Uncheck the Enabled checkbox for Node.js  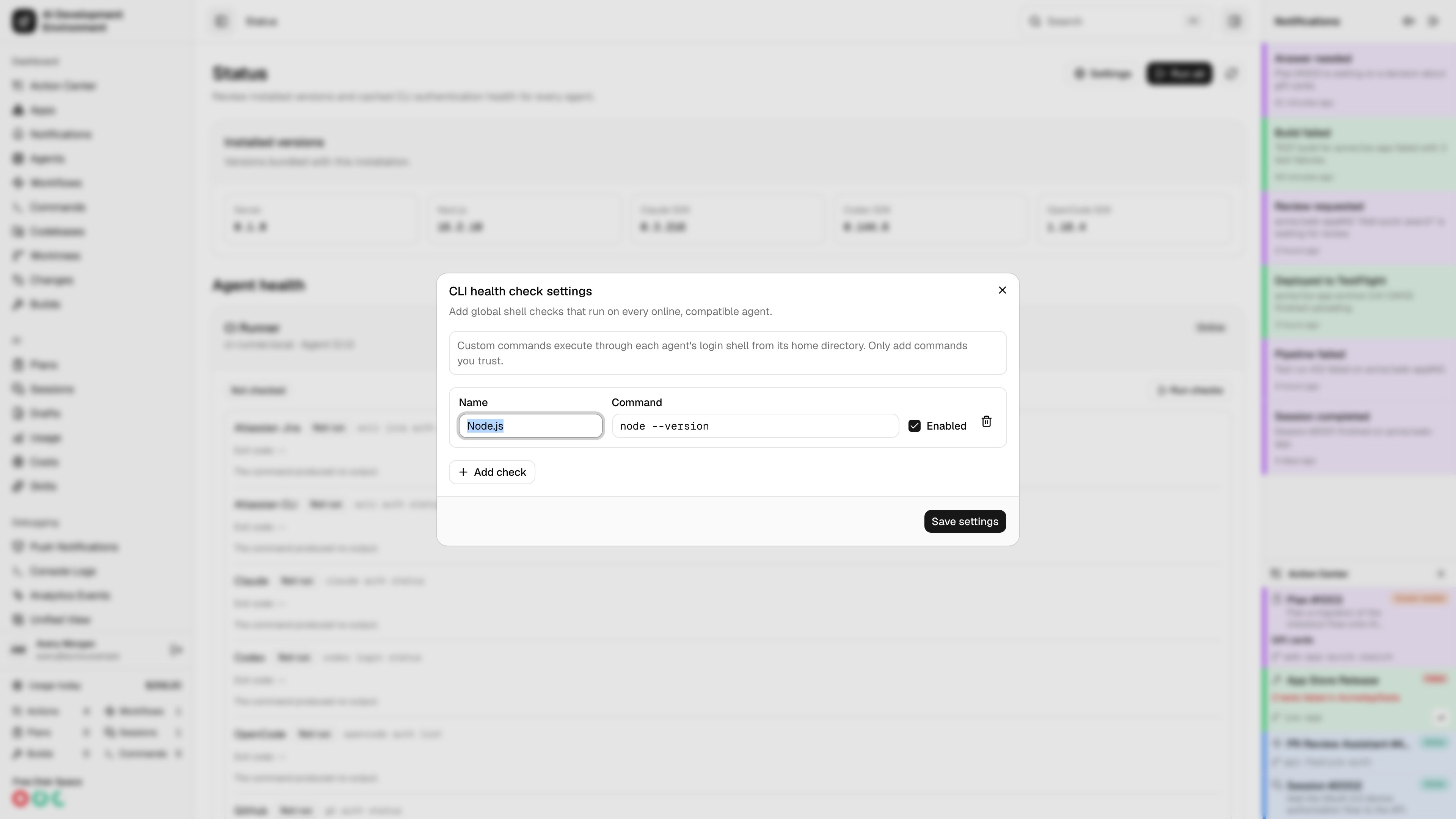click(915, 425)
